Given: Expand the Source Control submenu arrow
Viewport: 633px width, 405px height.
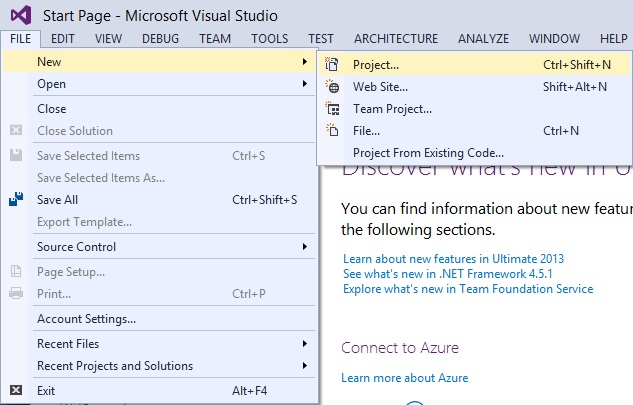Looking at the screenshot, I should [305, 247].
